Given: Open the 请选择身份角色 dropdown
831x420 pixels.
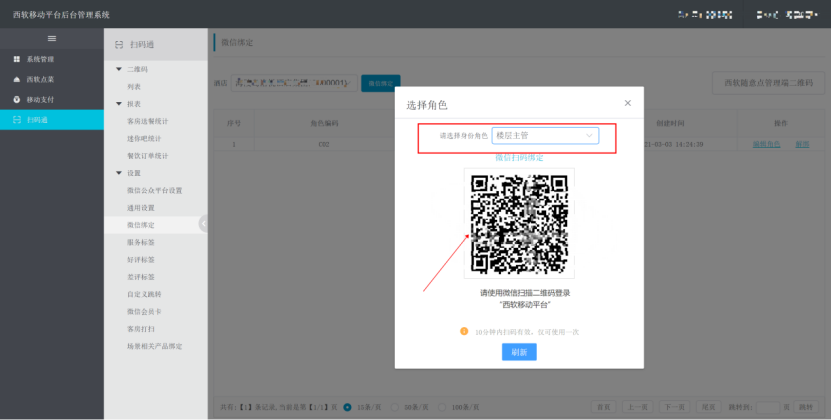Looking at the screenshot, I should 545,136.
